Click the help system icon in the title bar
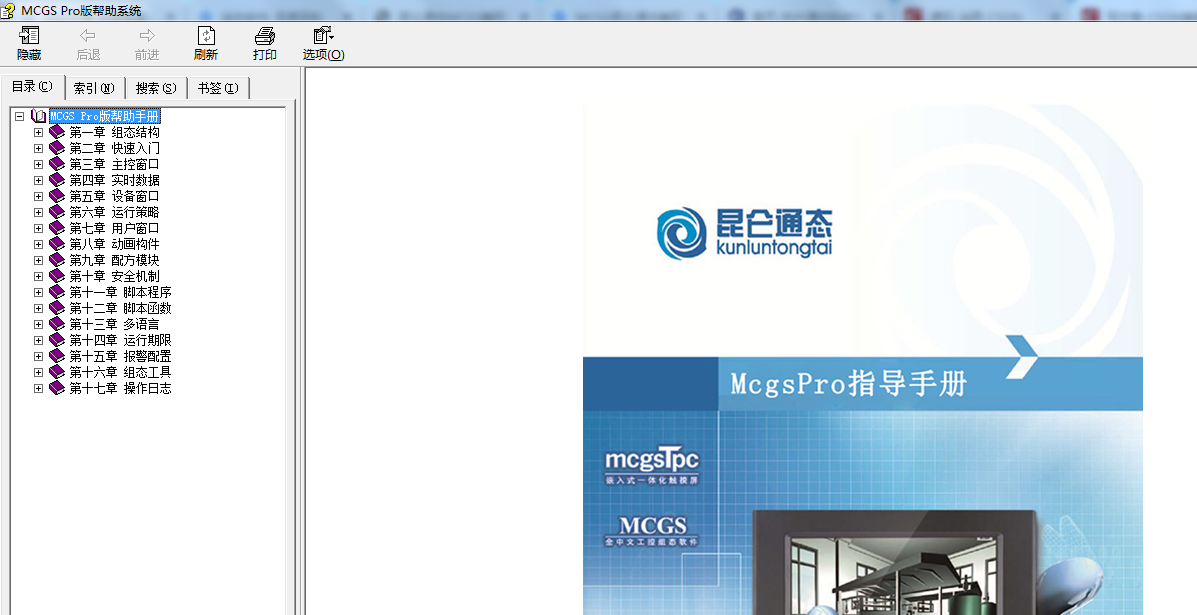The image size is (1197, 615). [10, 8]
